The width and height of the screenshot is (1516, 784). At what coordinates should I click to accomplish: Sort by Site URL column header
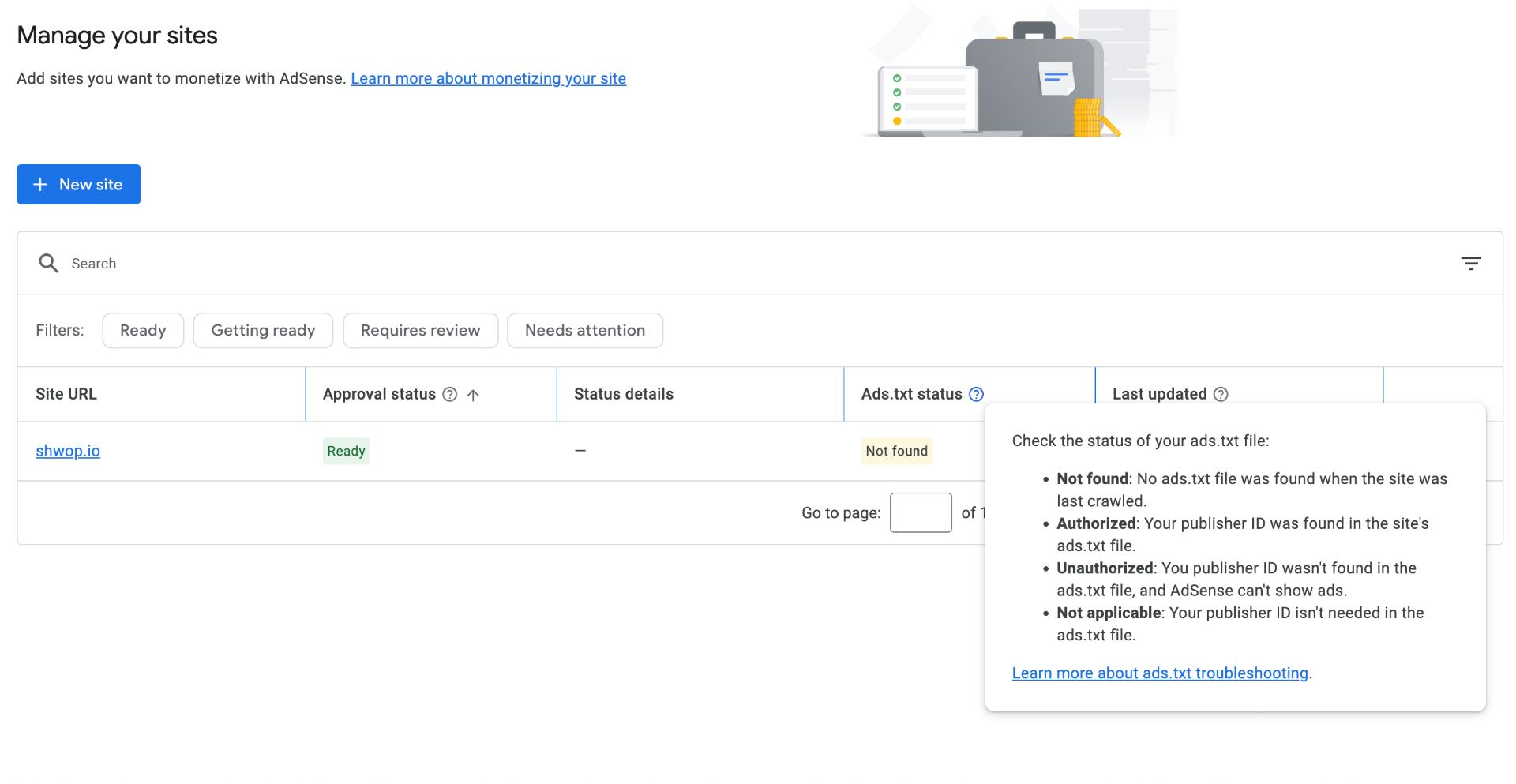pos(66,394)
